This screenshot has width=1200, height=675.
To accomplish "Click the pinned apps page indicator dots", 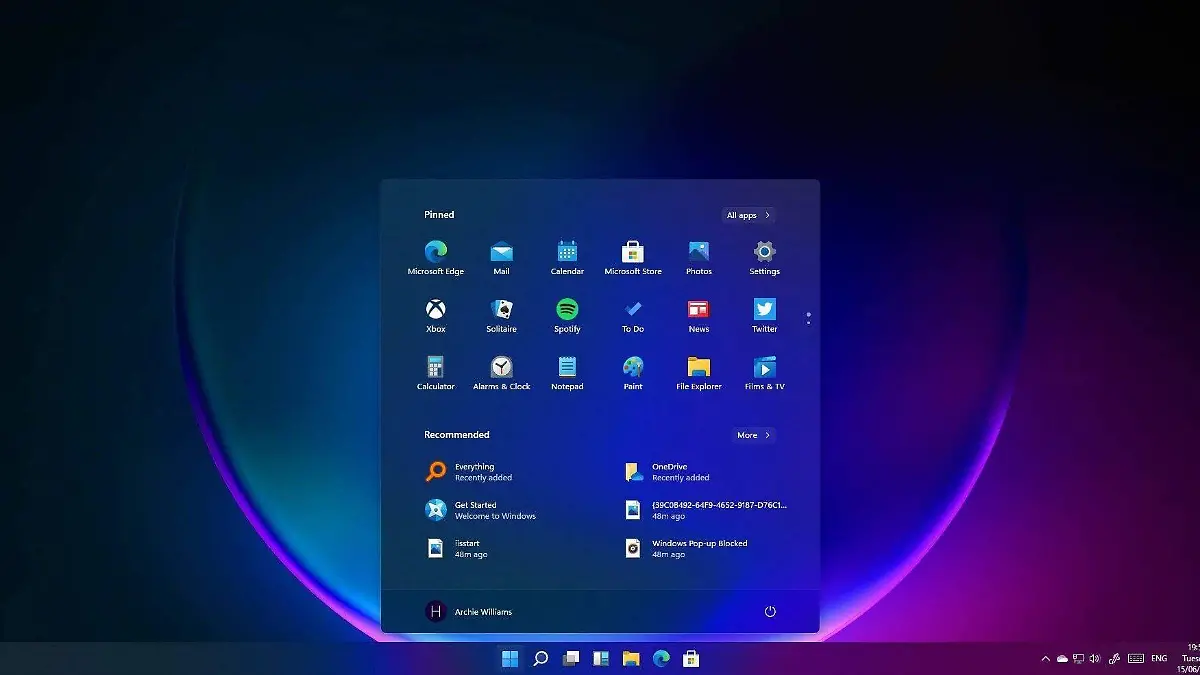I will [x=808, y=318].
